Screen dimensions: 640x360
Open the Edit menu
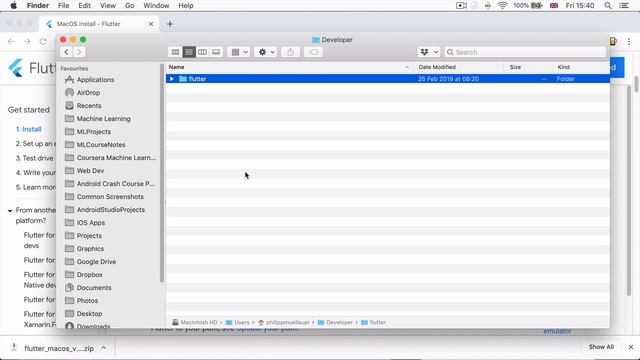84,6
